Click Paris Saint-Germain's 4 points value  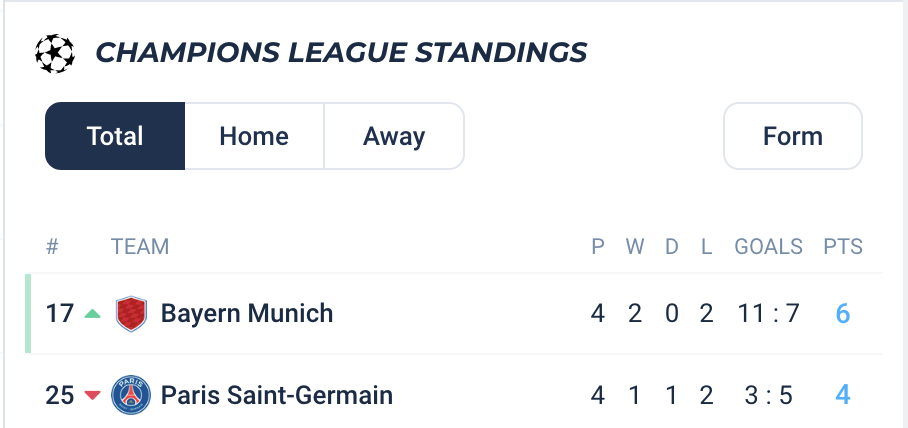(843, 396)
